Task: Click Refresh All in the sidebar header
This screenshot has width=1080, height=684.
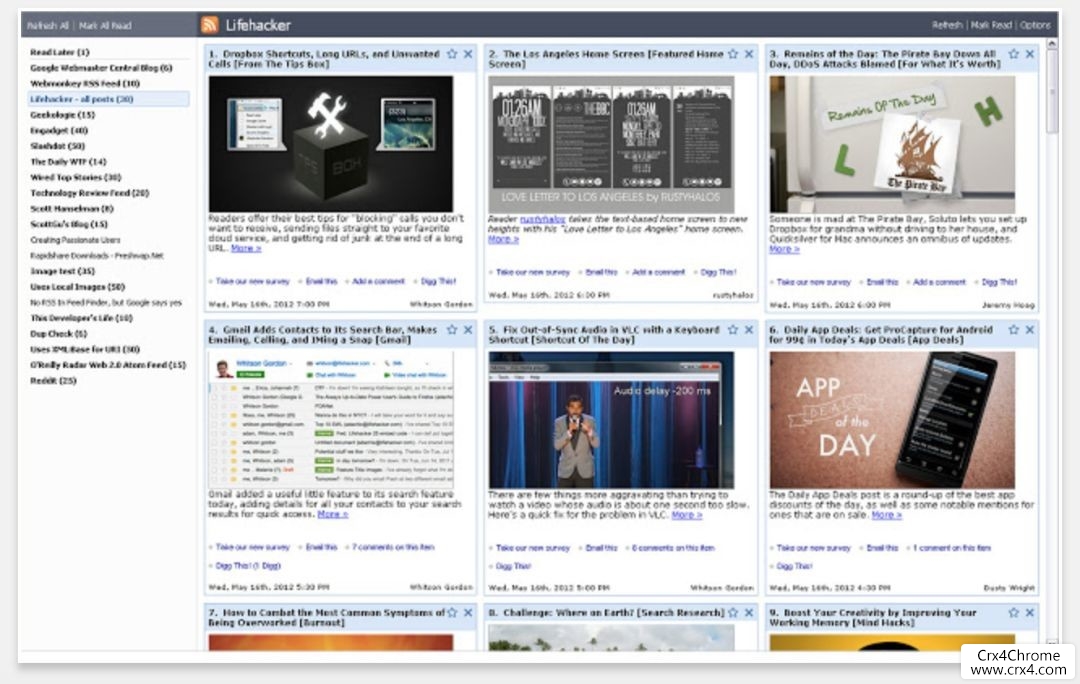Action: (x=48, y=25)
